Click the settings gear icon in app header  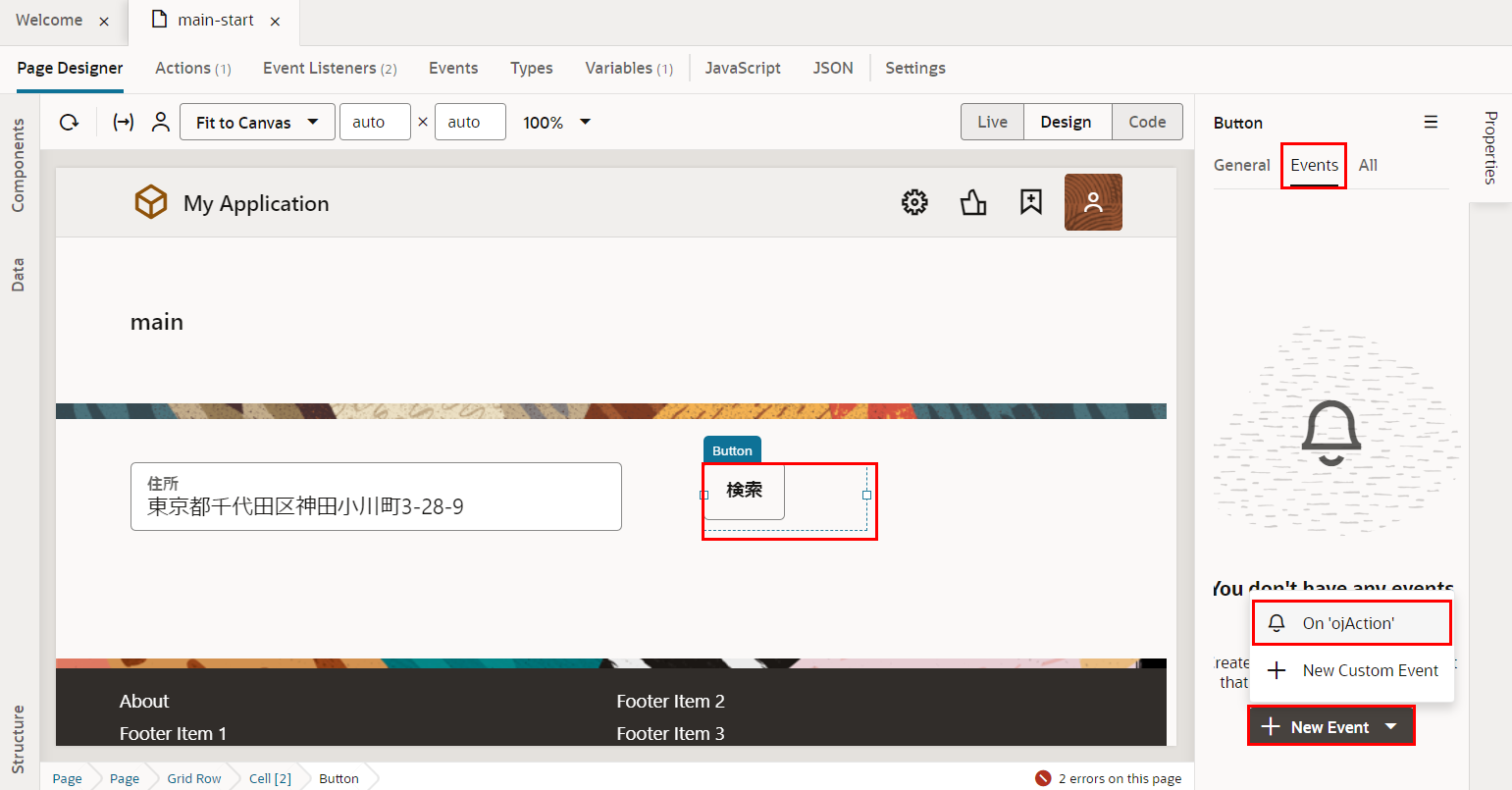[914, 203]
